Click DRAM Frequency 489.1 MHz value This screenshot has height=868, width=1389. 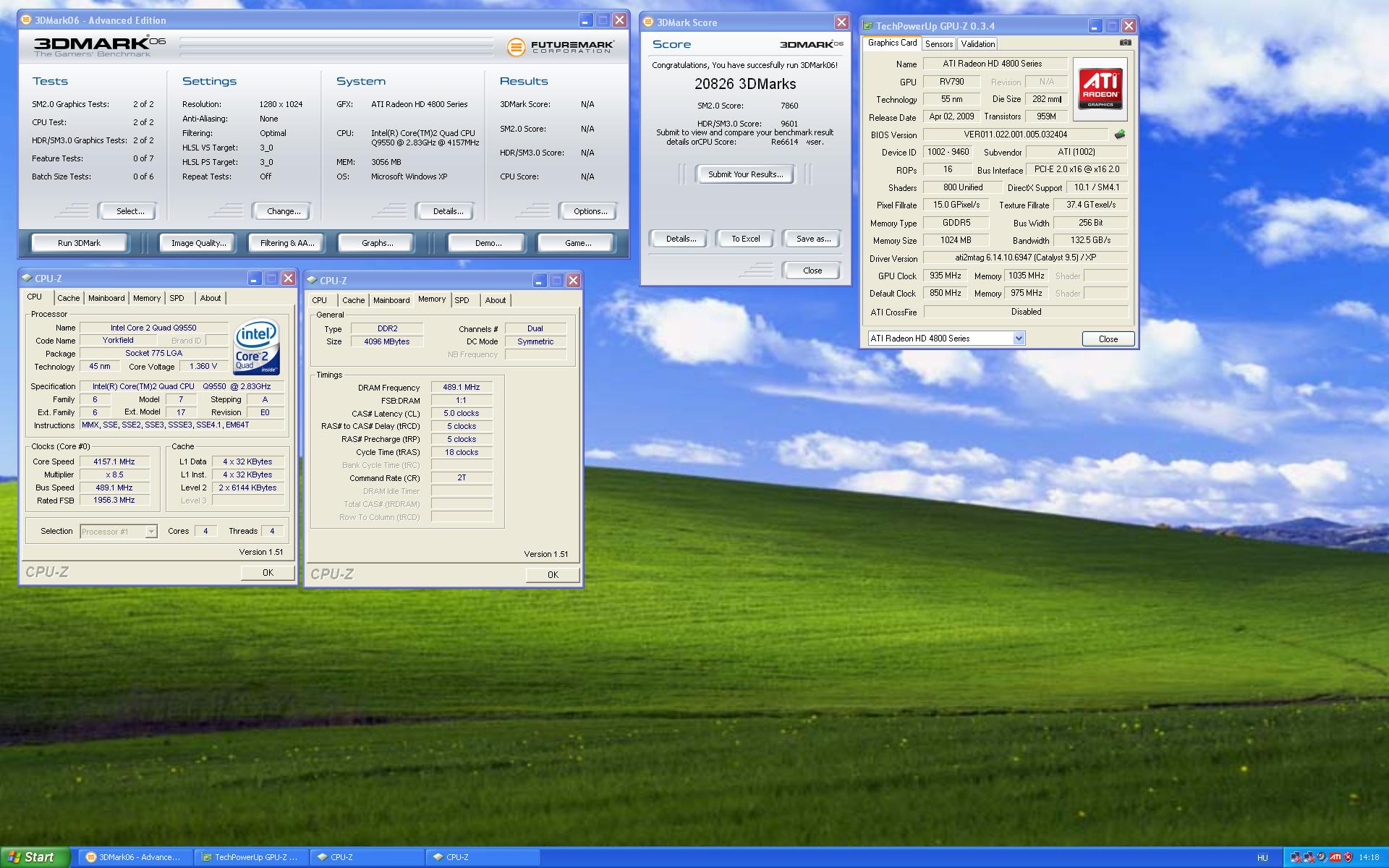tap(462, 387)
